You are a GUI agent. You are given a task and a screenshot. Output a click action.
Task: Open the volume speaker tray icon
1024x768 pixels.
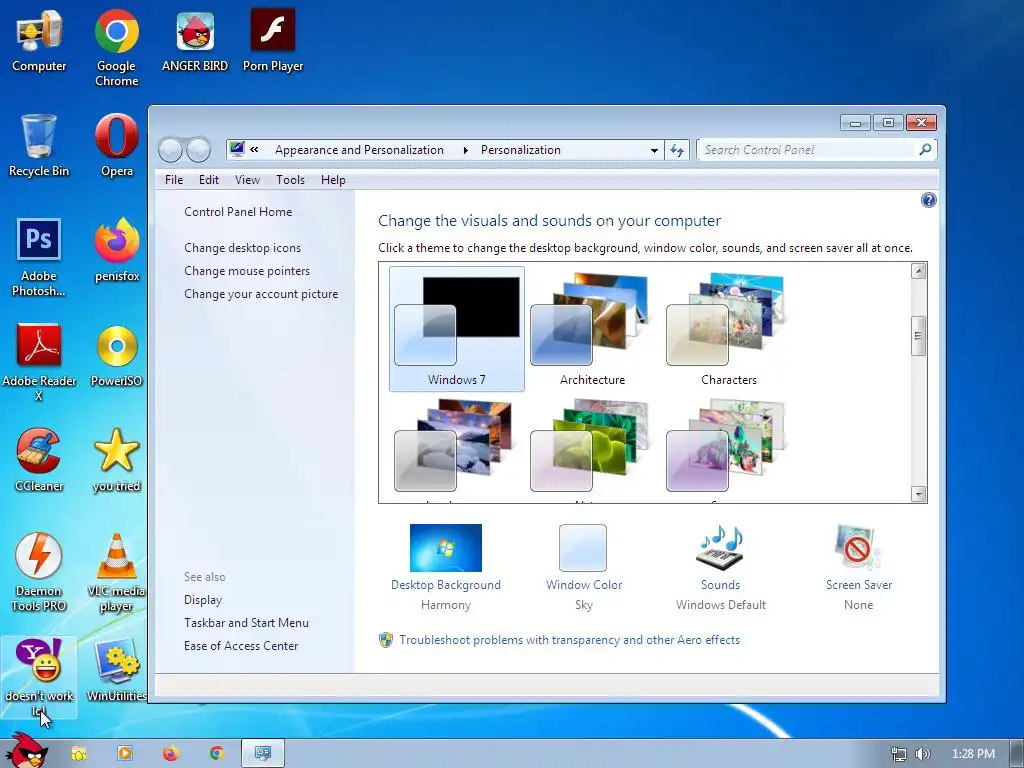click(x=922, y=754)
